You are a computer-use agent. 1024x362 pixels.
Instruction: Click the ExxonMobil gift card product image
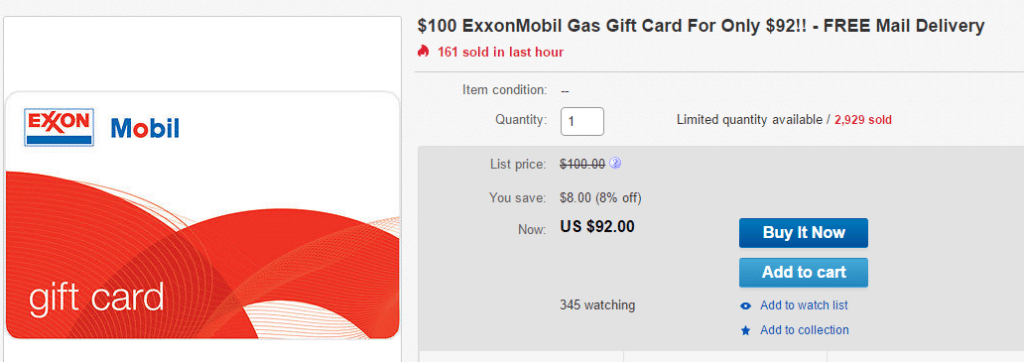coord(202,216)
